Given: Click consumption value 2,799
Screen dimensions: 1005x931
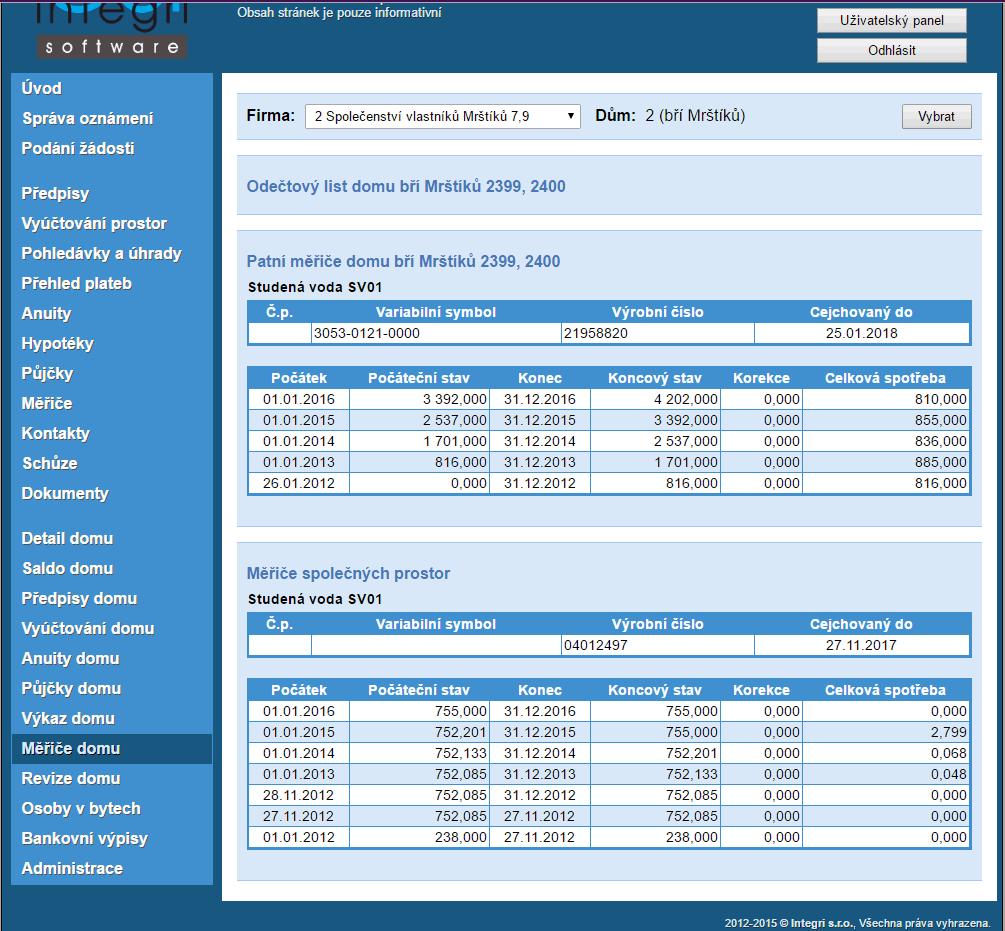Looking at the screenshot, I should tap(949, 732).
